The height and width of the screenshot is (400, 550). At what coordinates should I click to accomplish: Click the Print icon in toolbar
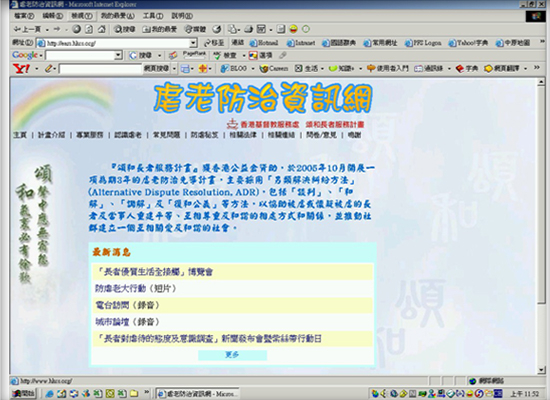point(249,29)
